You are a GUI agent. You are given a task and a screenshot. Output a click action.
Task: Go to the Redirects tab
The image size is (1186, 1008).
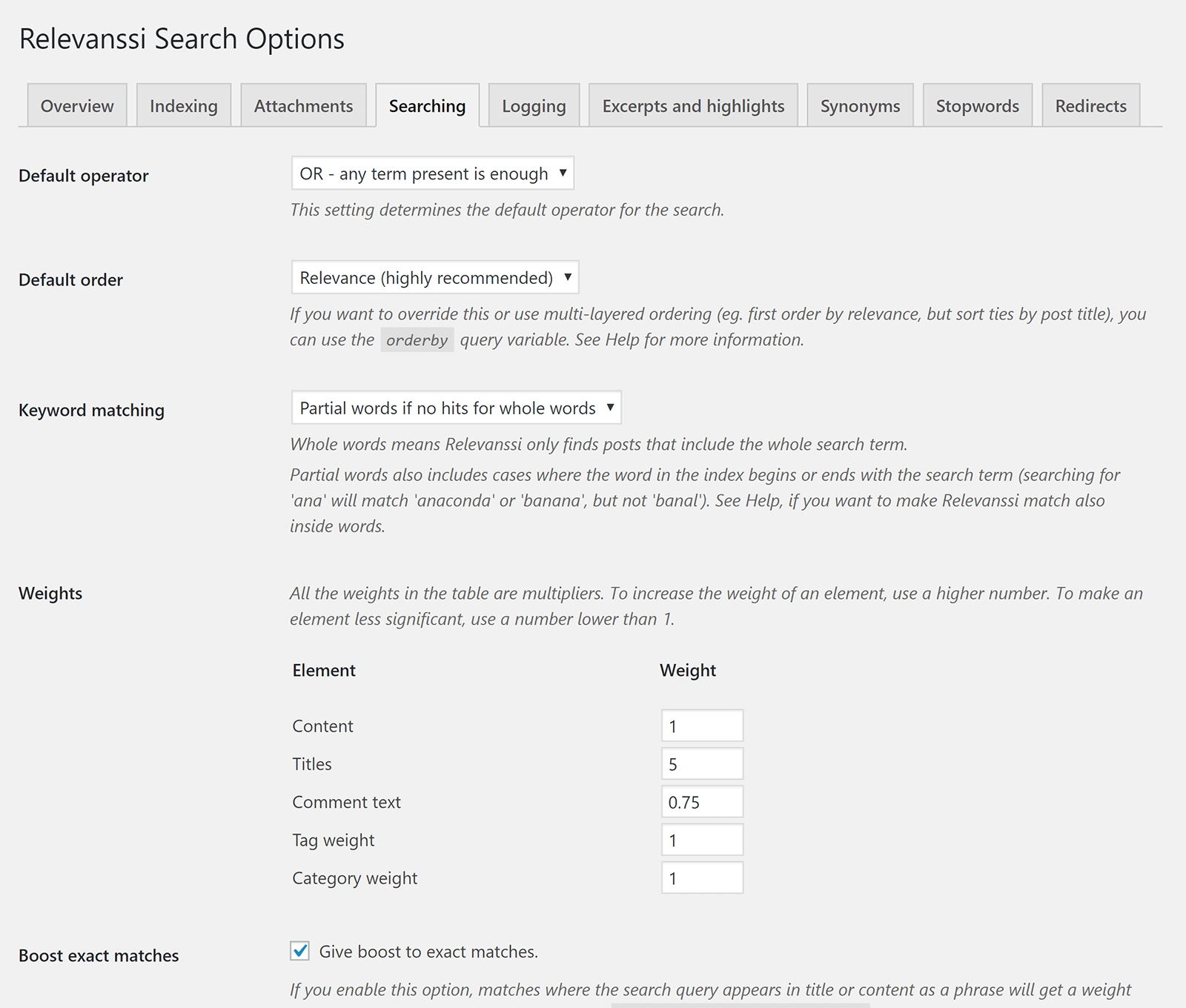1090,105
